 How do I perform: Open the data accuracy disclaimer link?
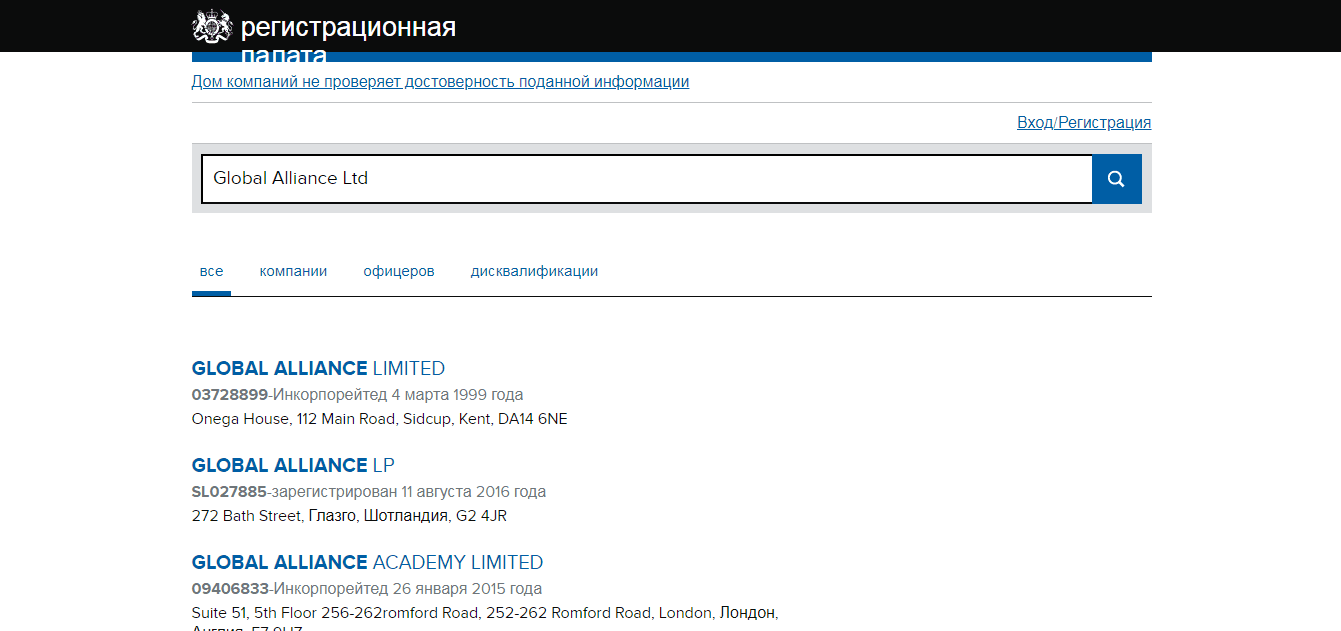[x=440, y=82]
